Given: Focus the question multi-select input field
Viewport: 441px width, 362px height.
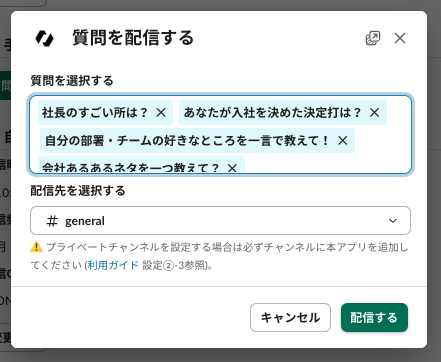Looking at the screenshot, I should coord(220,134).
